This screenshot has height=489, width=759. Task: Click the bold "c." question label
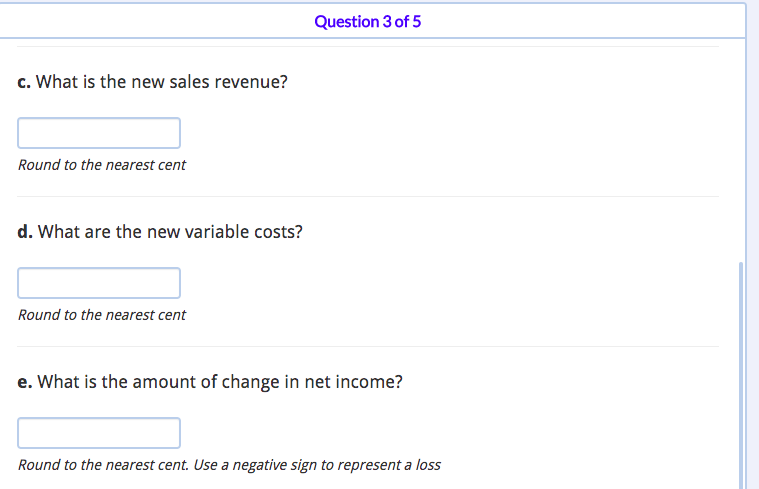tap(24, 82)
